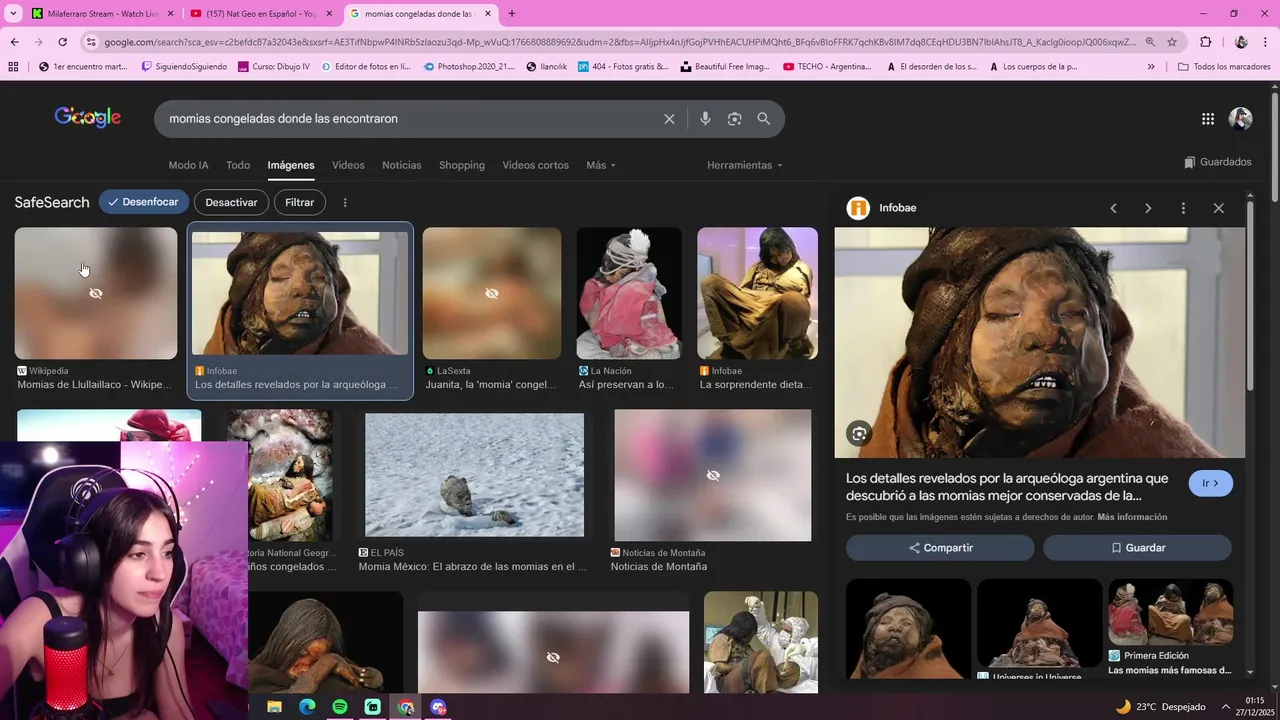Open Google Lens image search icon
1280x720 pixels.
click(x=734, y=119)
